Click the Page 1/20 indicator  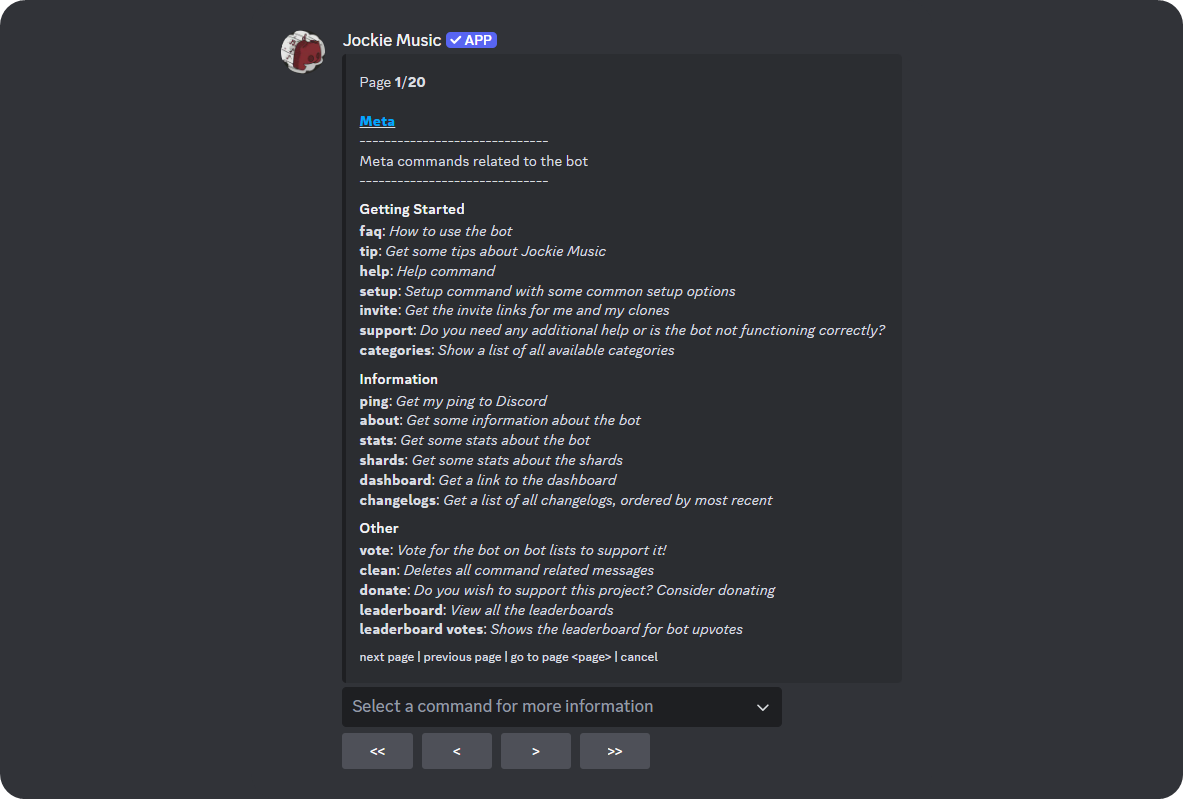coord(391,82)
